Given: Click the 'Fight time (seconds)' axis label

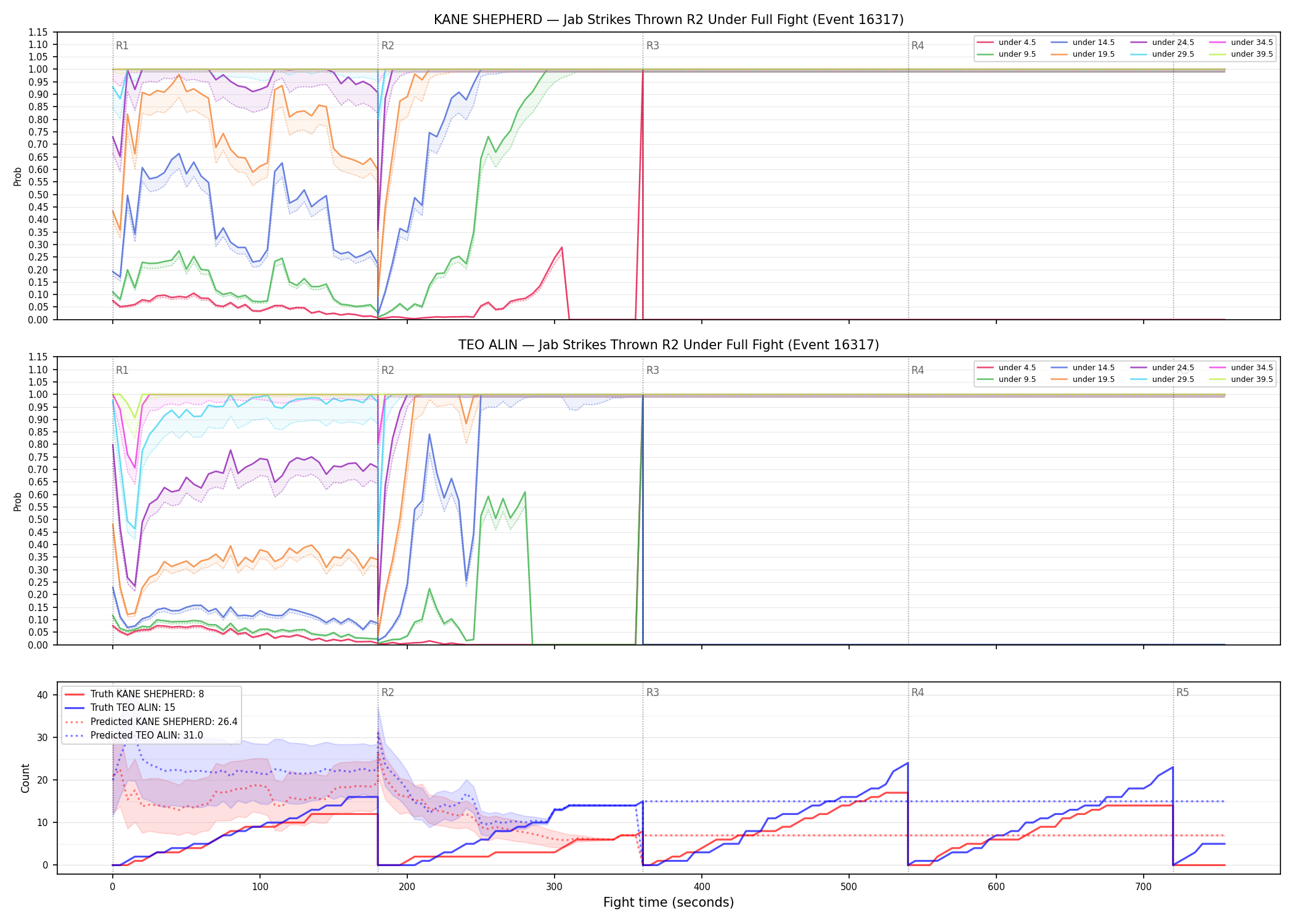Looking at the screenshot, I should 669,902.
